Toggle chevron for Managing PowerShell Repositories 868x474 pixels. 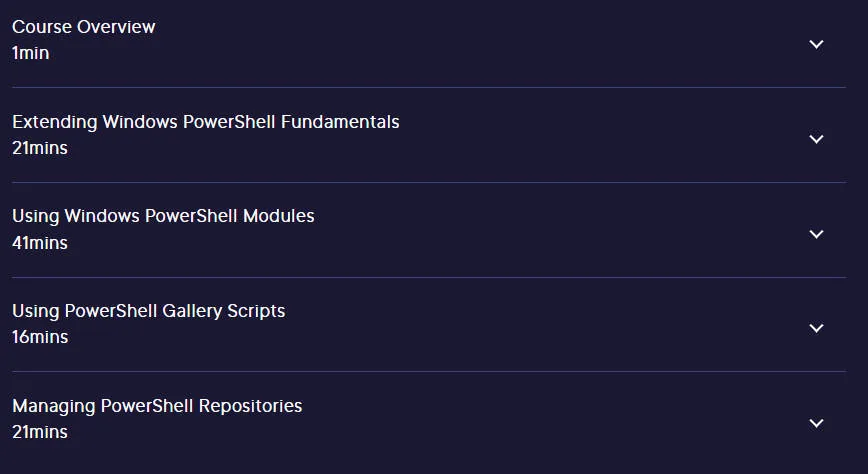click(817, 424)
